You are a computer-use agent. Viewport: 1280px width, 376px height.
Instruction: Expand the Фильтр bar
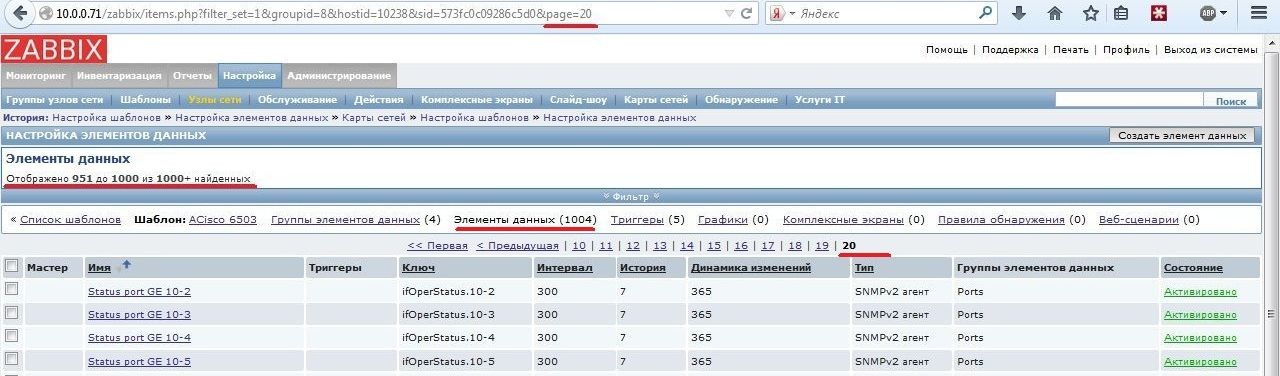pyautogui.click(x=631, y=196)
